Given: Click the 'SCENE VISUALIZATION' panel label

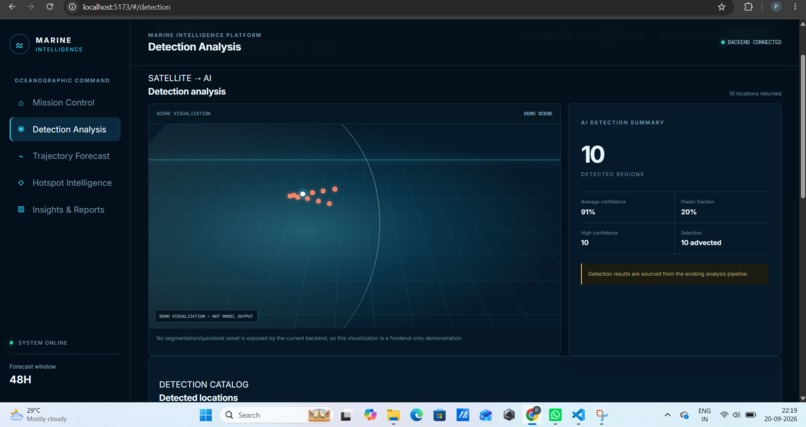Looking at the screenshot, I should pyautogui.click(x=184, y=114).
